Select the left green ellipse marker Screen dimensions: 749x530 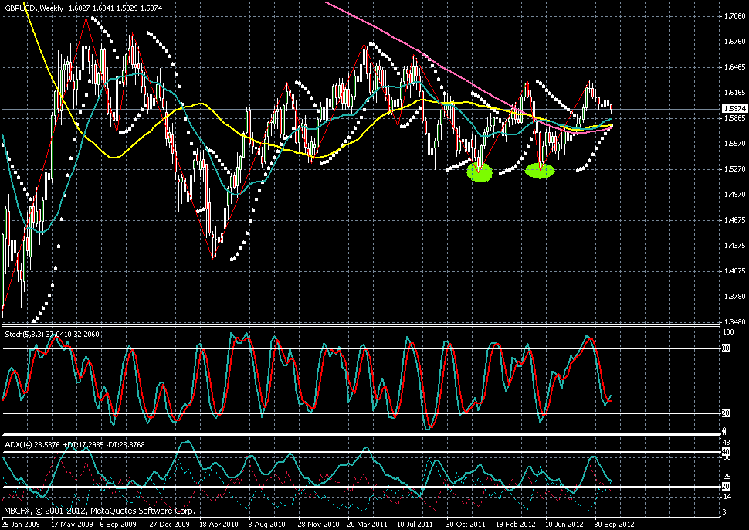(480, 172)
